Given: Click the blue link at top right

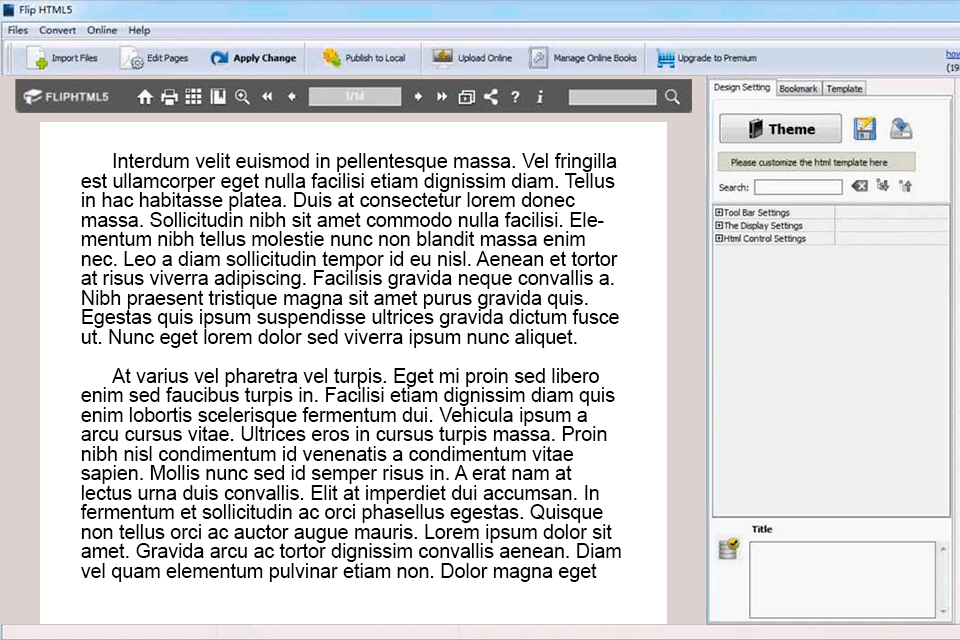Looking at the screenshot, I should (953, 55).
